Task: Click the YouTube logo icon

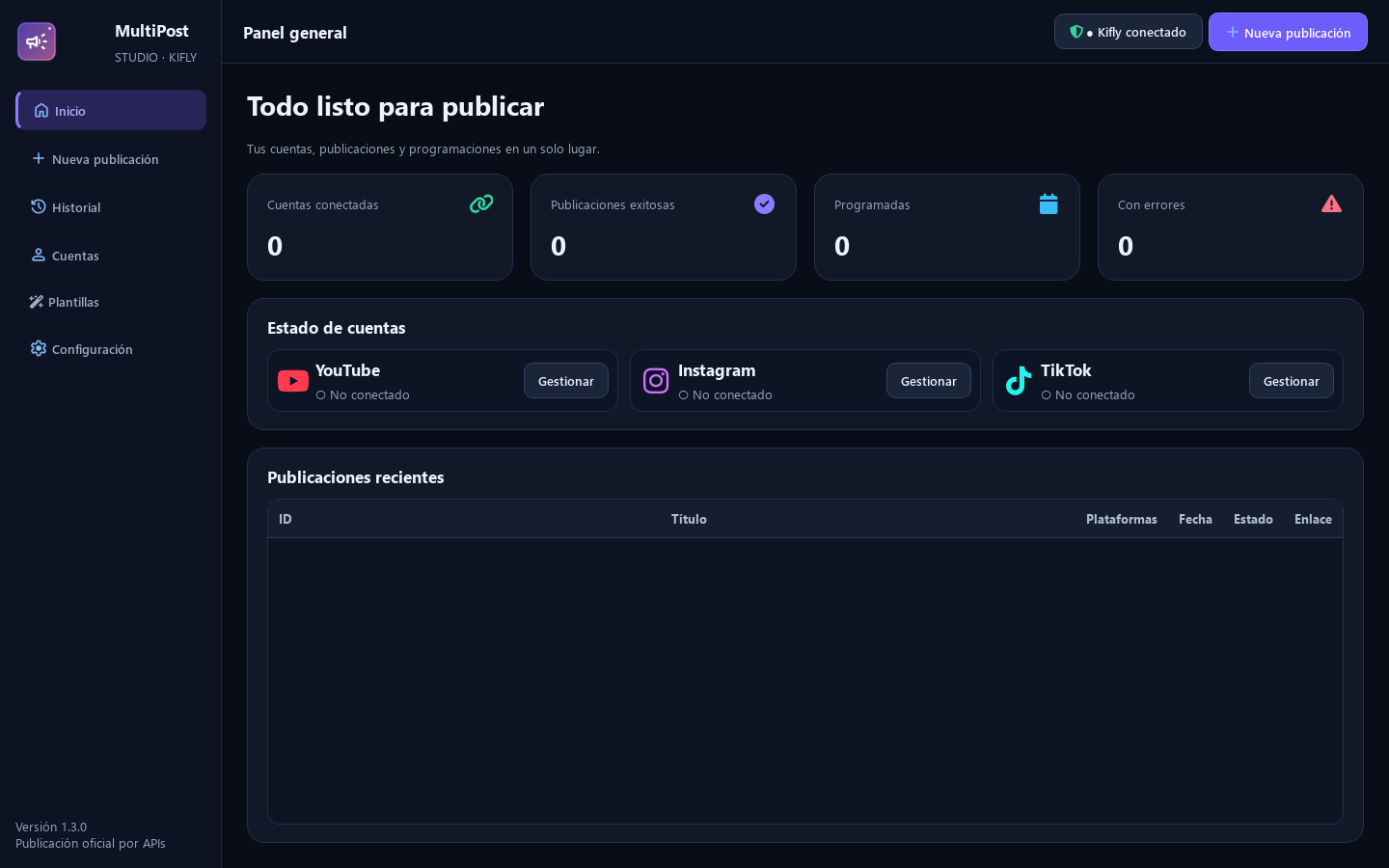Action: point(293,381)
